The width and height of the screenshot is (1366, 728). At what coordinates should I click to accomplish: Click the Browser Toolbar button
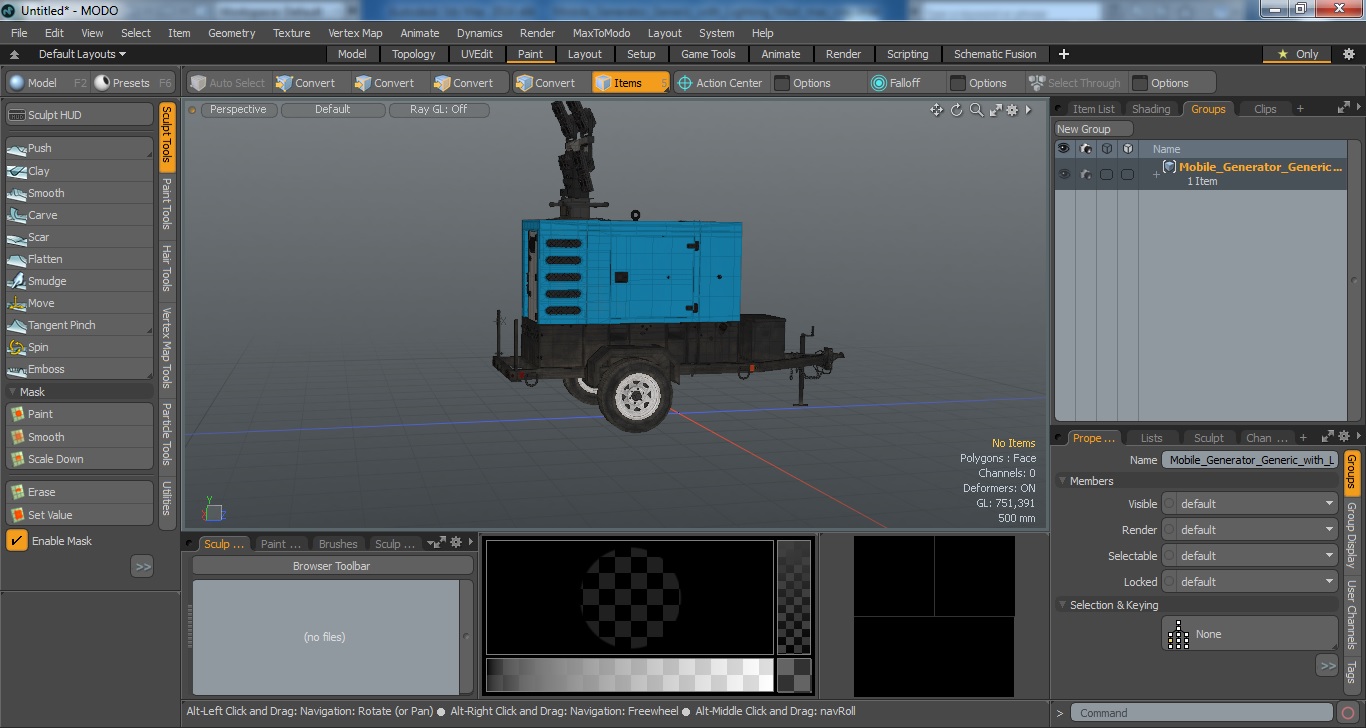pyautogui.click(x=332, y=566)
